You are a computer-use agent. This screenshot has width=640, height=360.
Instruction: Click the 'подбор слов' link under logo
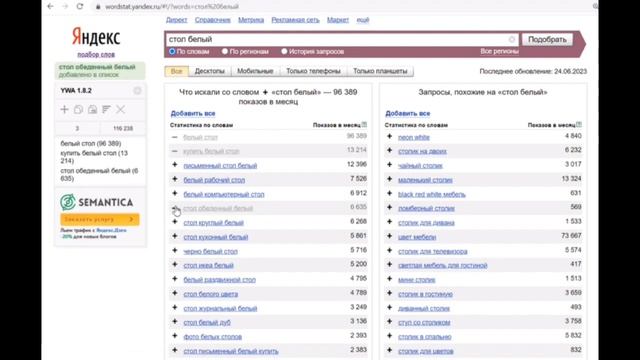coord(96,54)
